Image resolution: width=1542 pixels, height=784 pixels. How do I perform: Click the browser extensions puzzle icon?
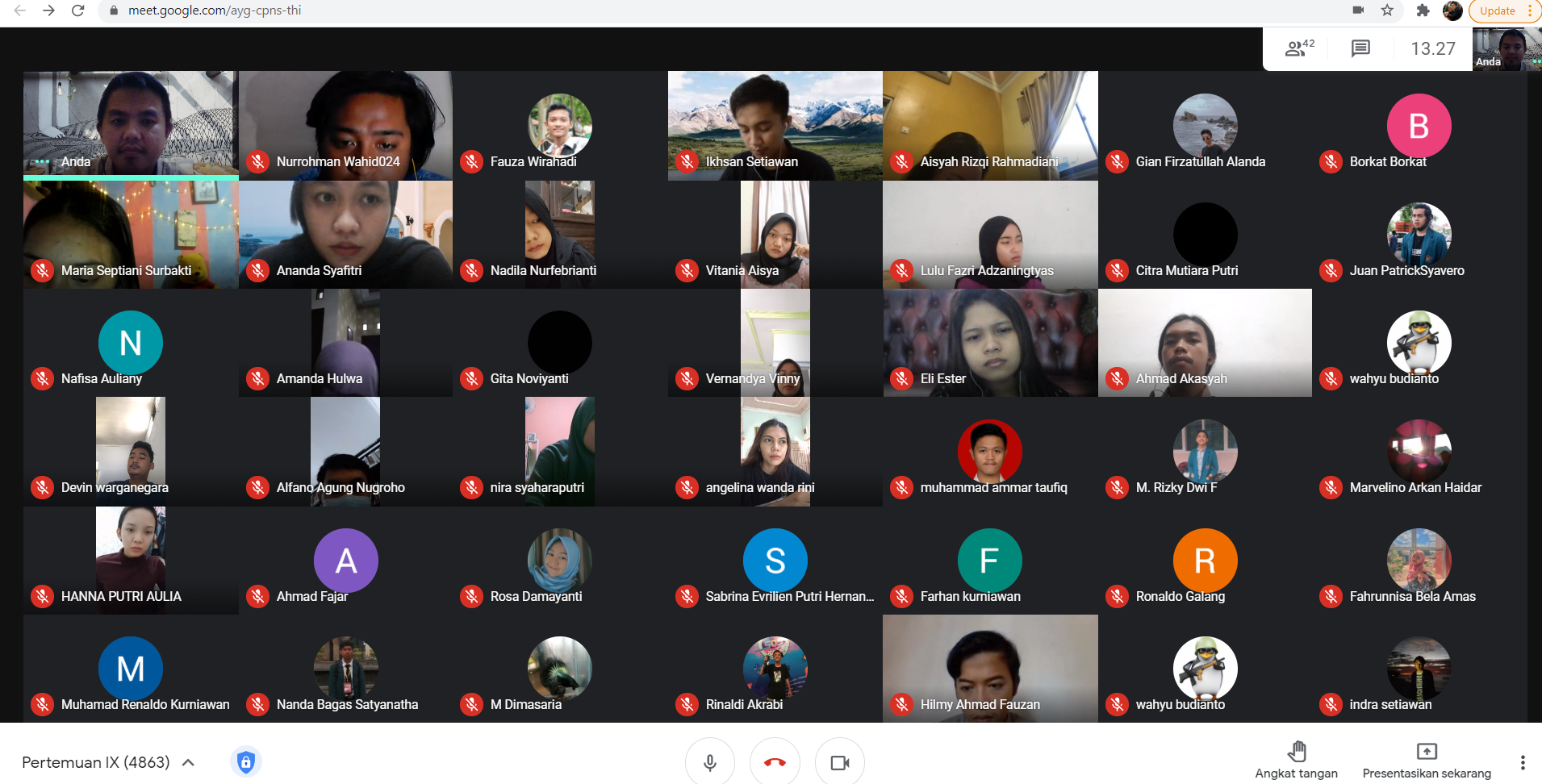(1423, 10)
